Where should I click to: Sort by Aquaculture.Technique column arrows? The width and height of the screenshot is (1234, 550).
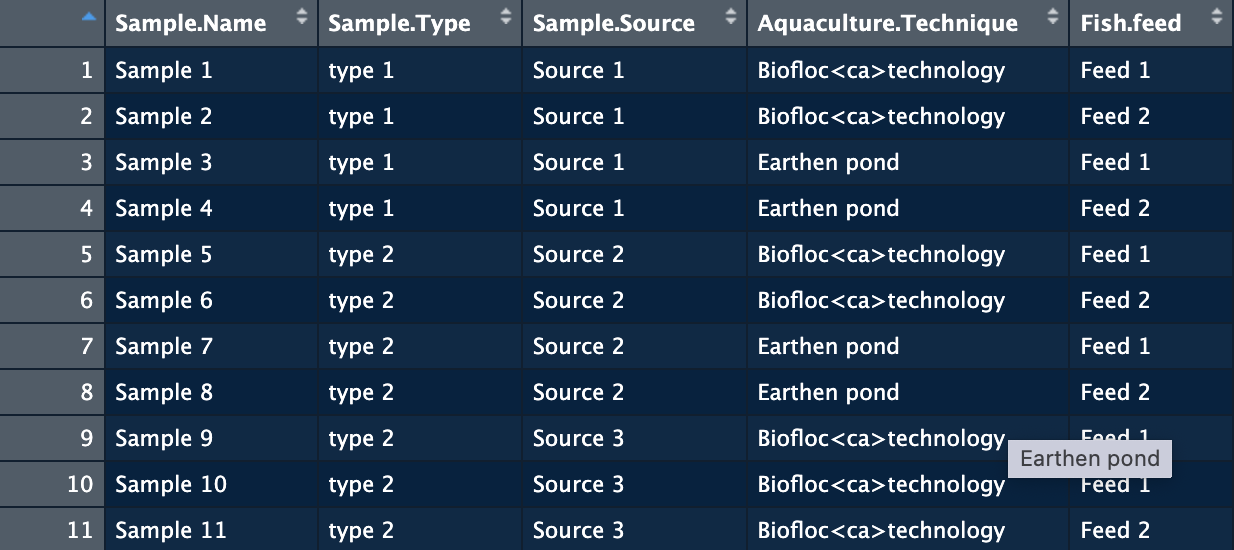click(1052, 17)
